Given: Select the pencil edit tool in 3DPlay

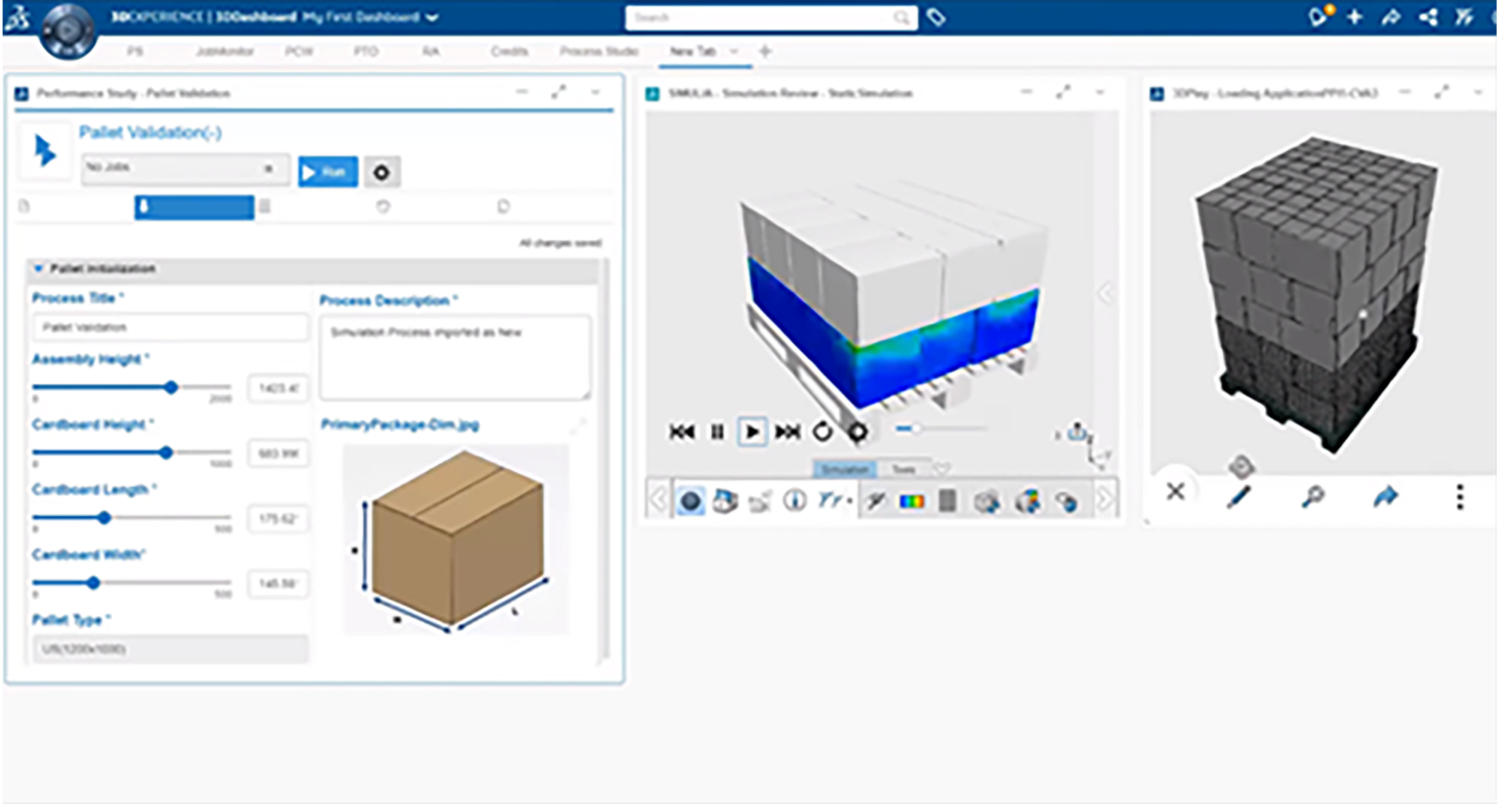Looking at the screenshot, I should pos(1240,496).
